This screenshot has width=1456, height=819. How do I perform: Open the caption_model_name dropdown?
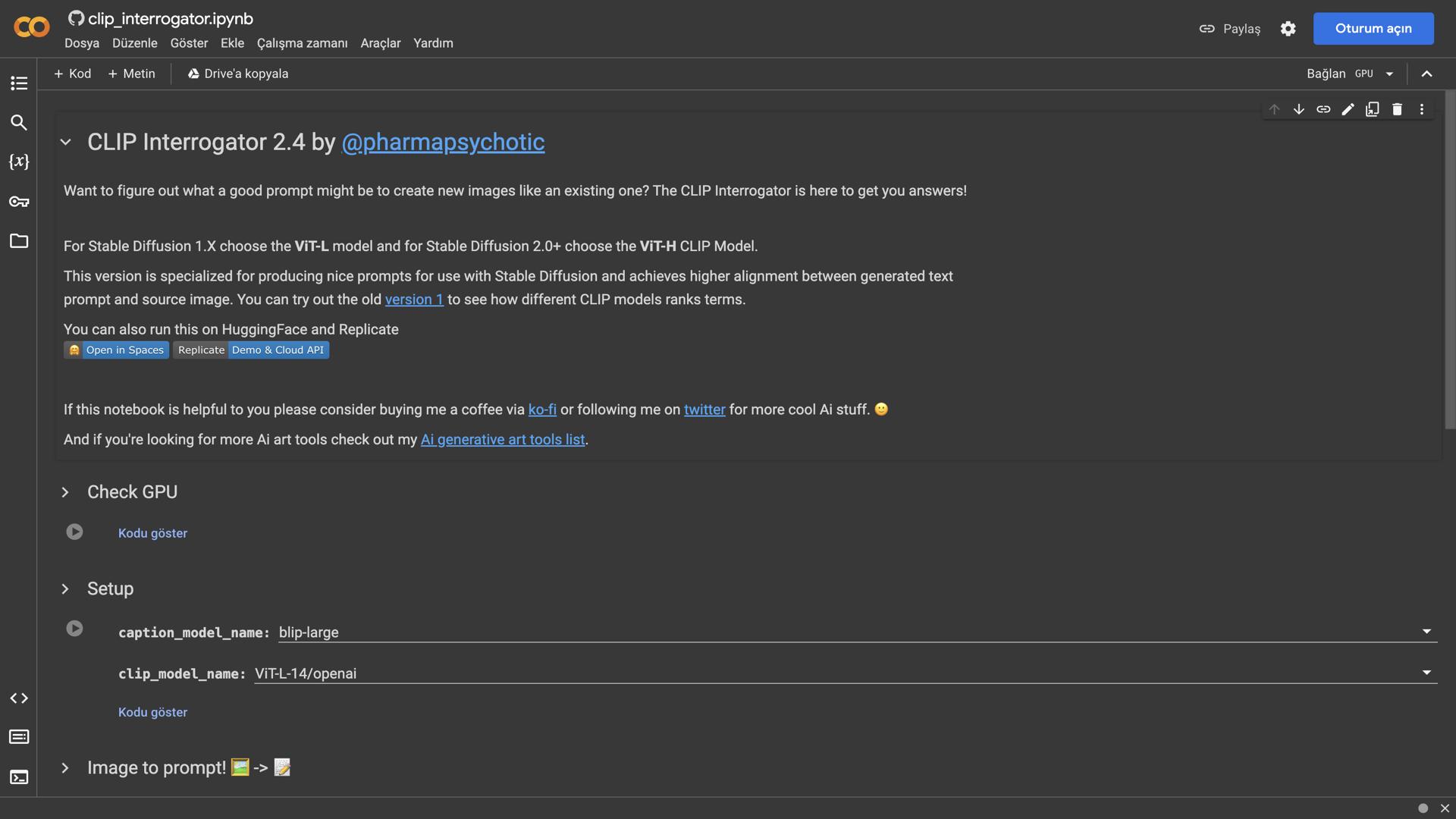click(x=1426, y=632)
